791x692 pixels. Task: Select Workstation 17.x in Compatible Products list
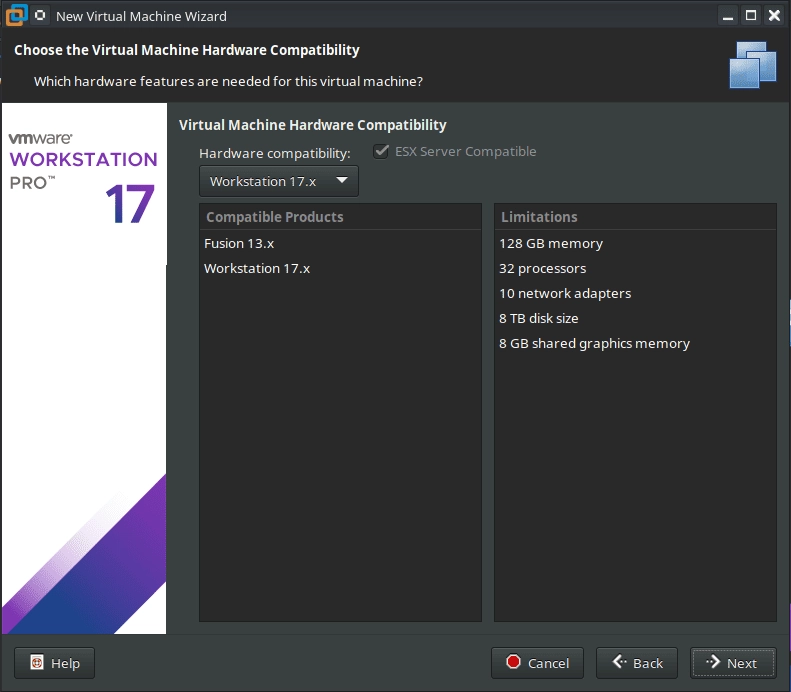click(x=340, y=268)
